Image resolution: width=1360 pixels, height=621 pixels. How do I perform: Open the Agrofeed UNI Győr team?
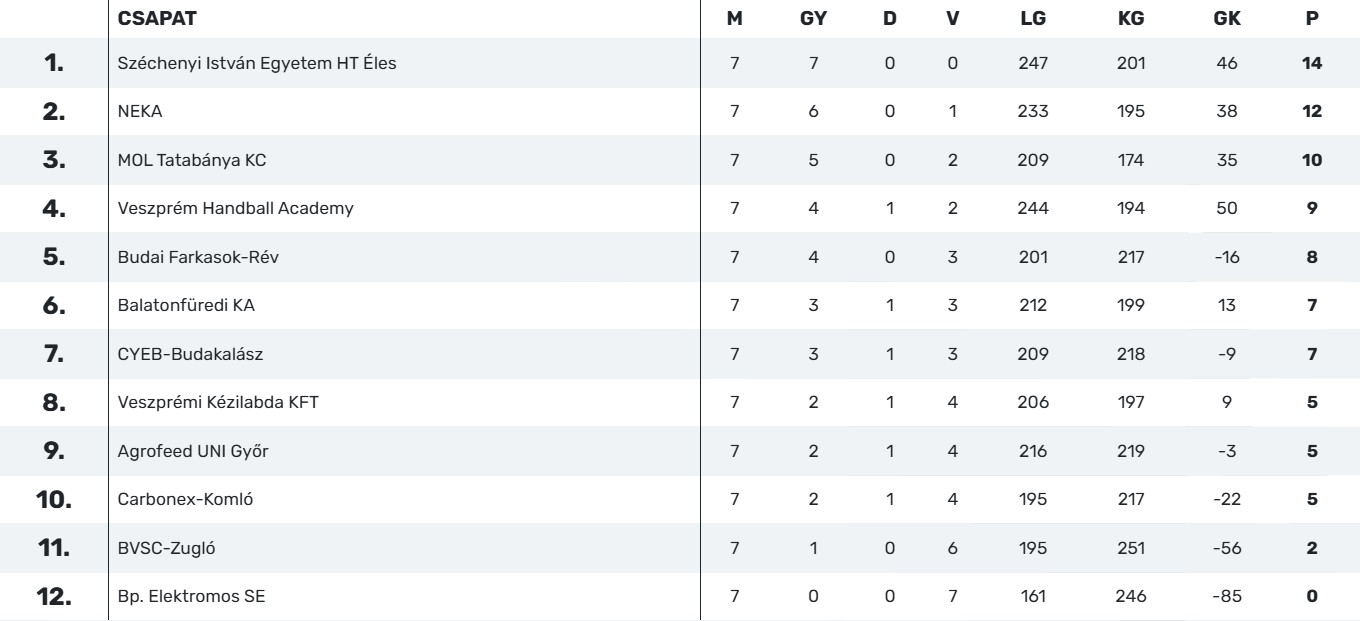click(x=193, y=451)
